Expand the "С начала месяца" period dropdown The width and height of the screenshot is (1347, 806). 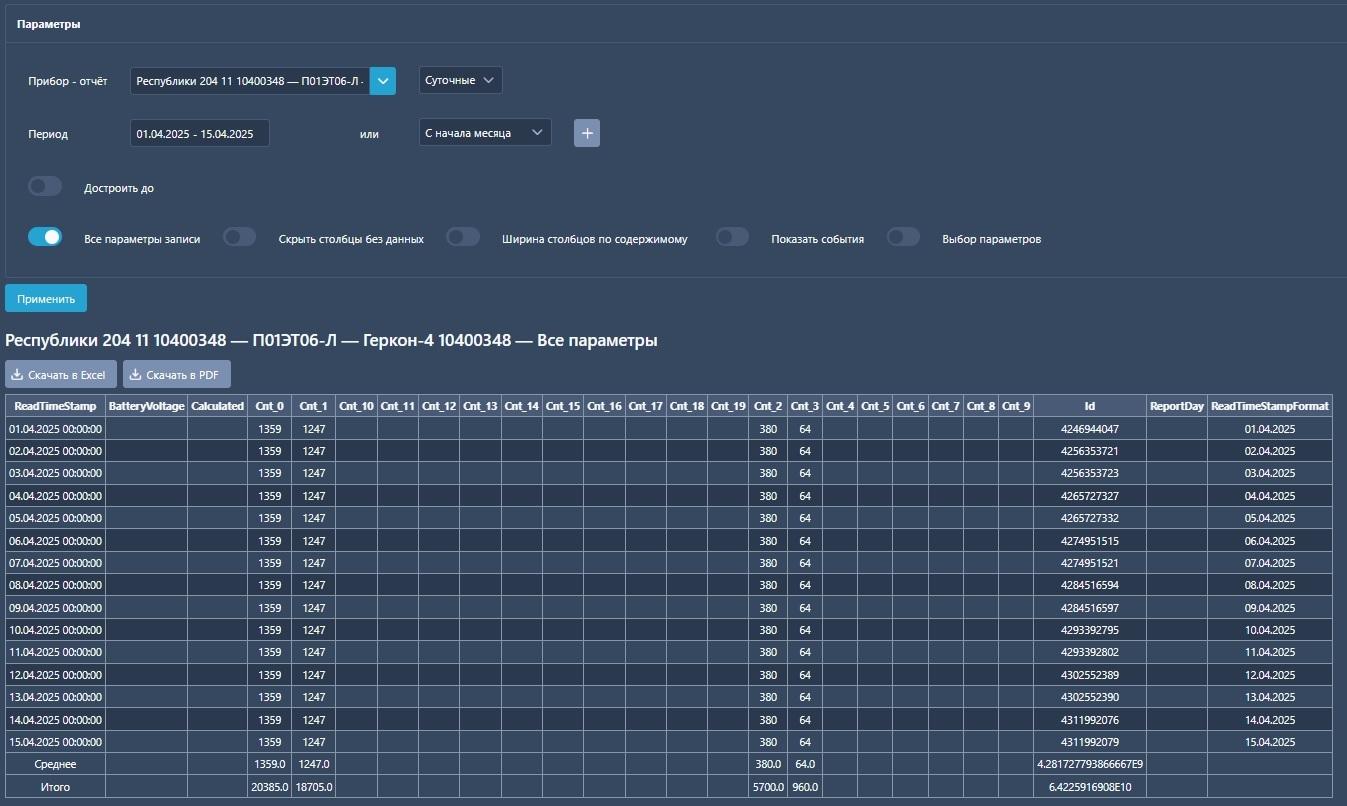pos(484,133)
